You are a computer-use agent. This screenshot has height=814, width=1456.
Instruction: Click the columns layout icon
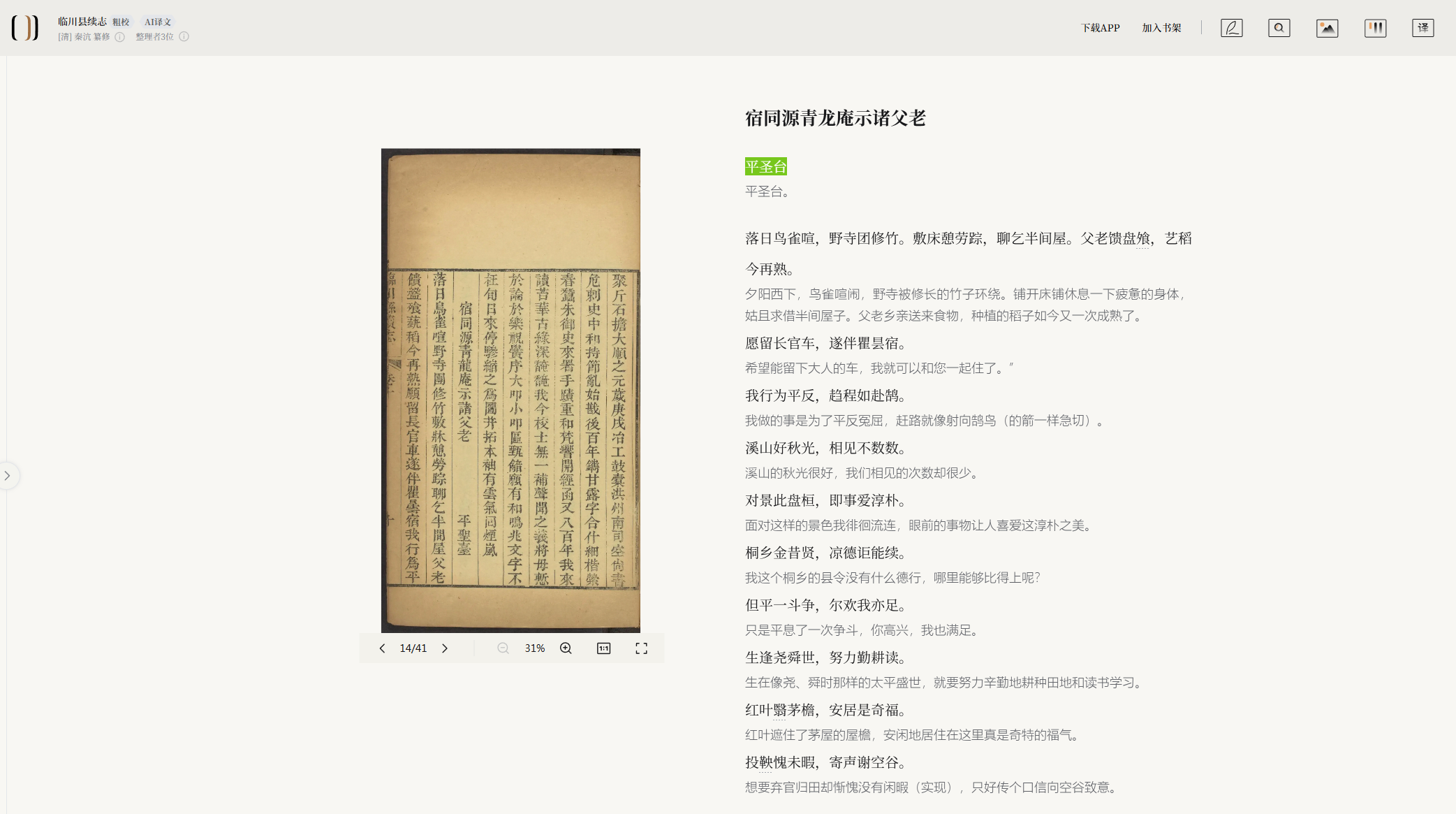[1375, 28]
